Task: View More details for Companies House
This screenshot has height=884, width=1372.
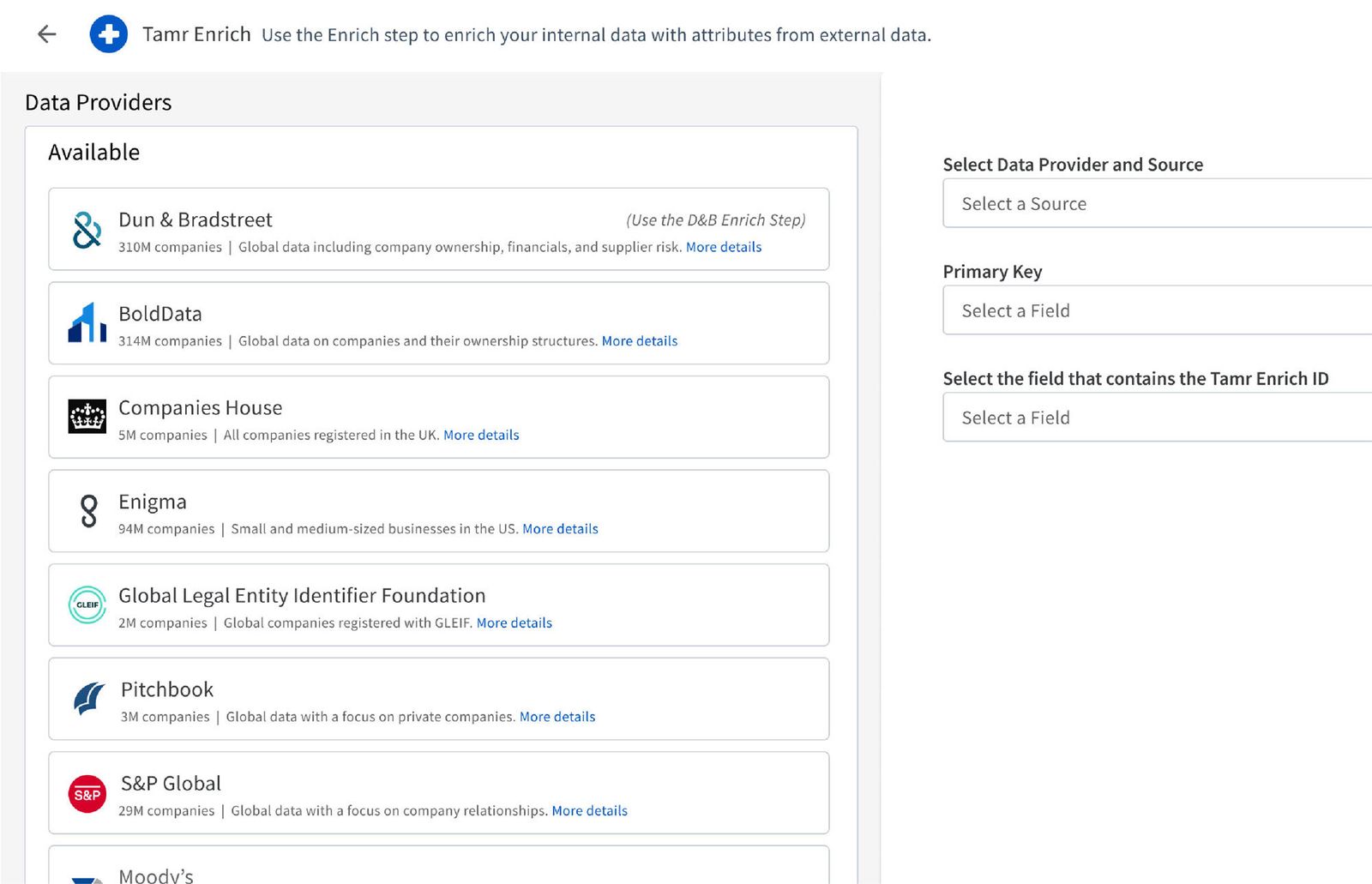Action: 482,435
